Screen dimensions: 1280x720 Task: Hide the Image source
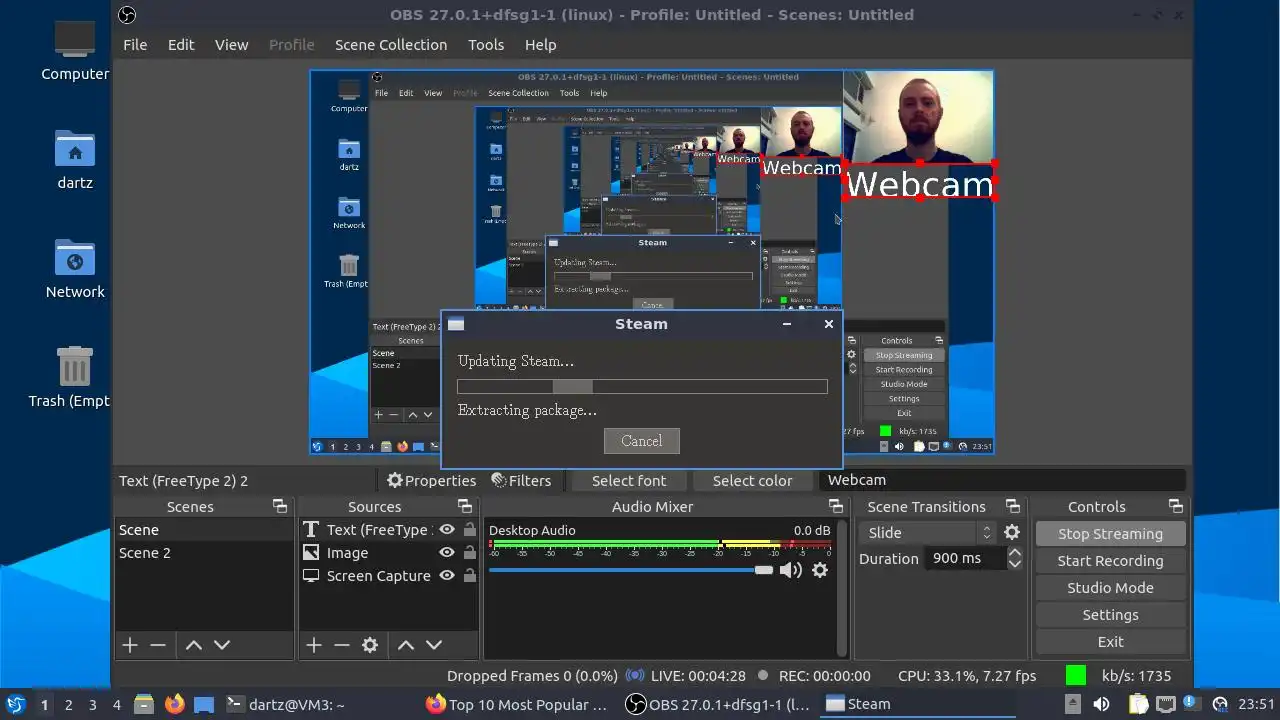click(447, 553)
